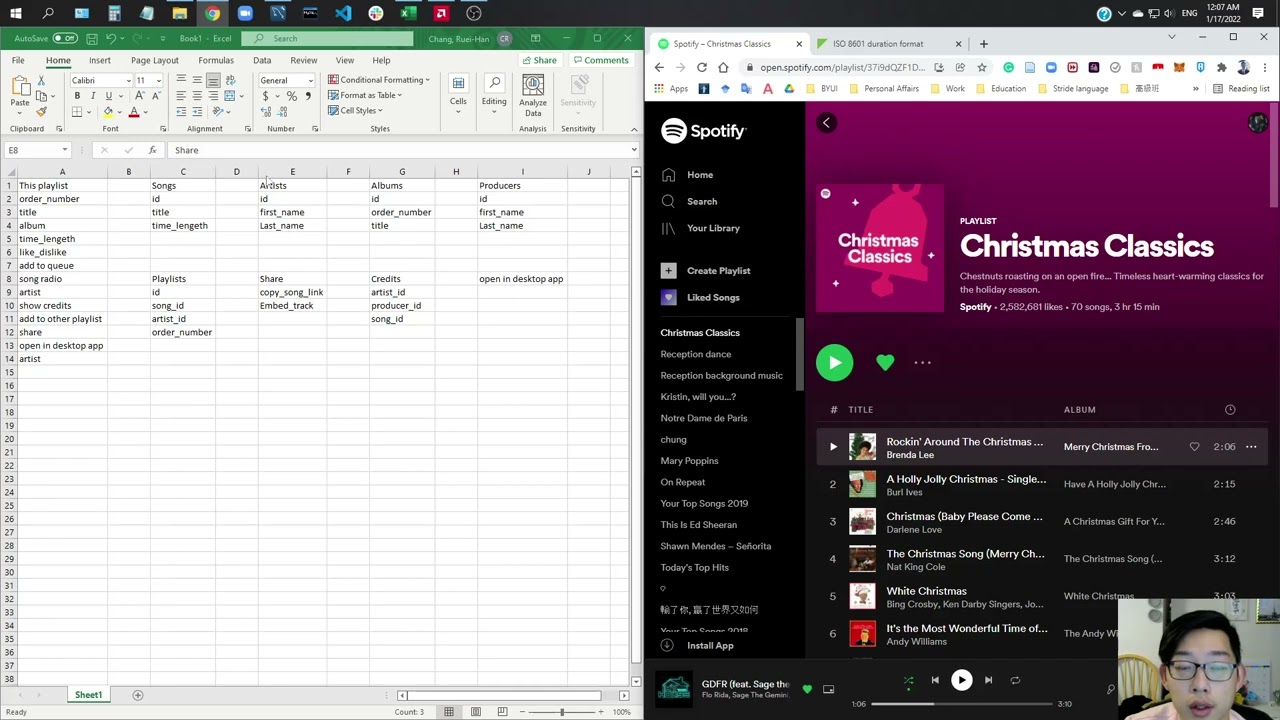Go to Spotify Home
This screenshot has height=720, width=1280.
[688, 175]
